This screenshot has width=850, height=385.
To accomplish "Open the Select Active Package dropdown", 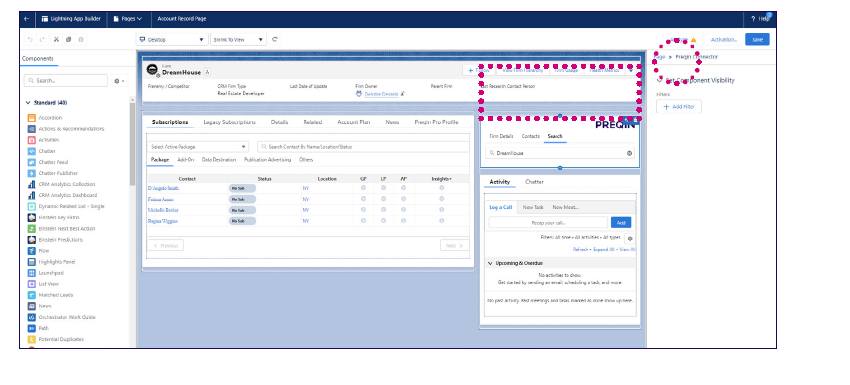I will pos(198,147).
